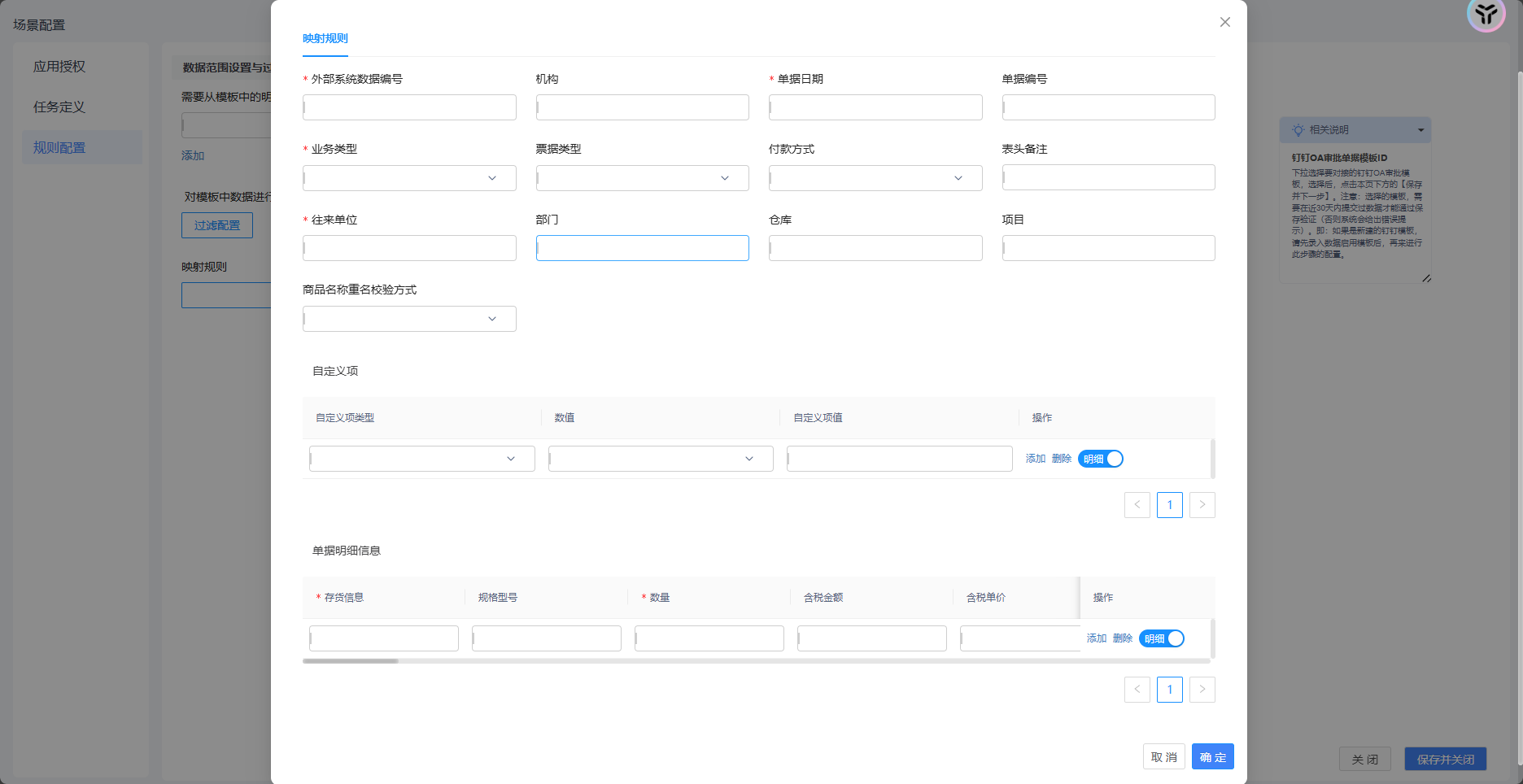Image resolution: width=1523 pixels, height=784 pixels.
Task: Click the 仓库 input field
Action: (875, 248)
